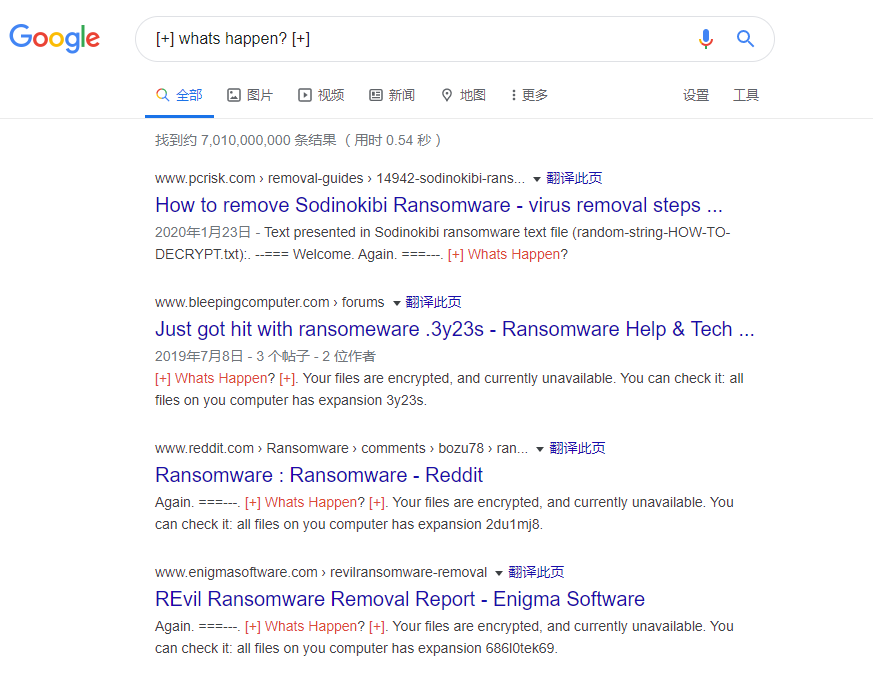
Task: Open Ransomware : Ransomware - Reddit result
Action: tap(319, 475)
